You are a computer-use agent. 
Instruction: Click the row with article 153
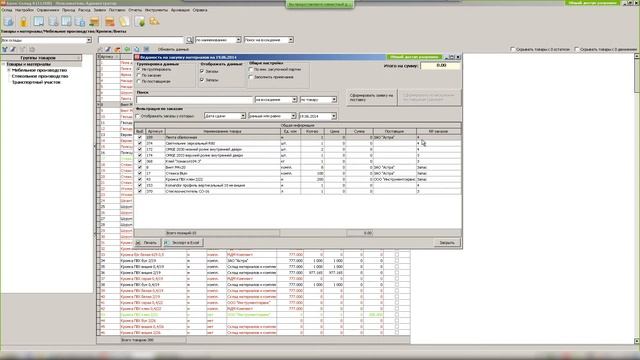[298, 185]
